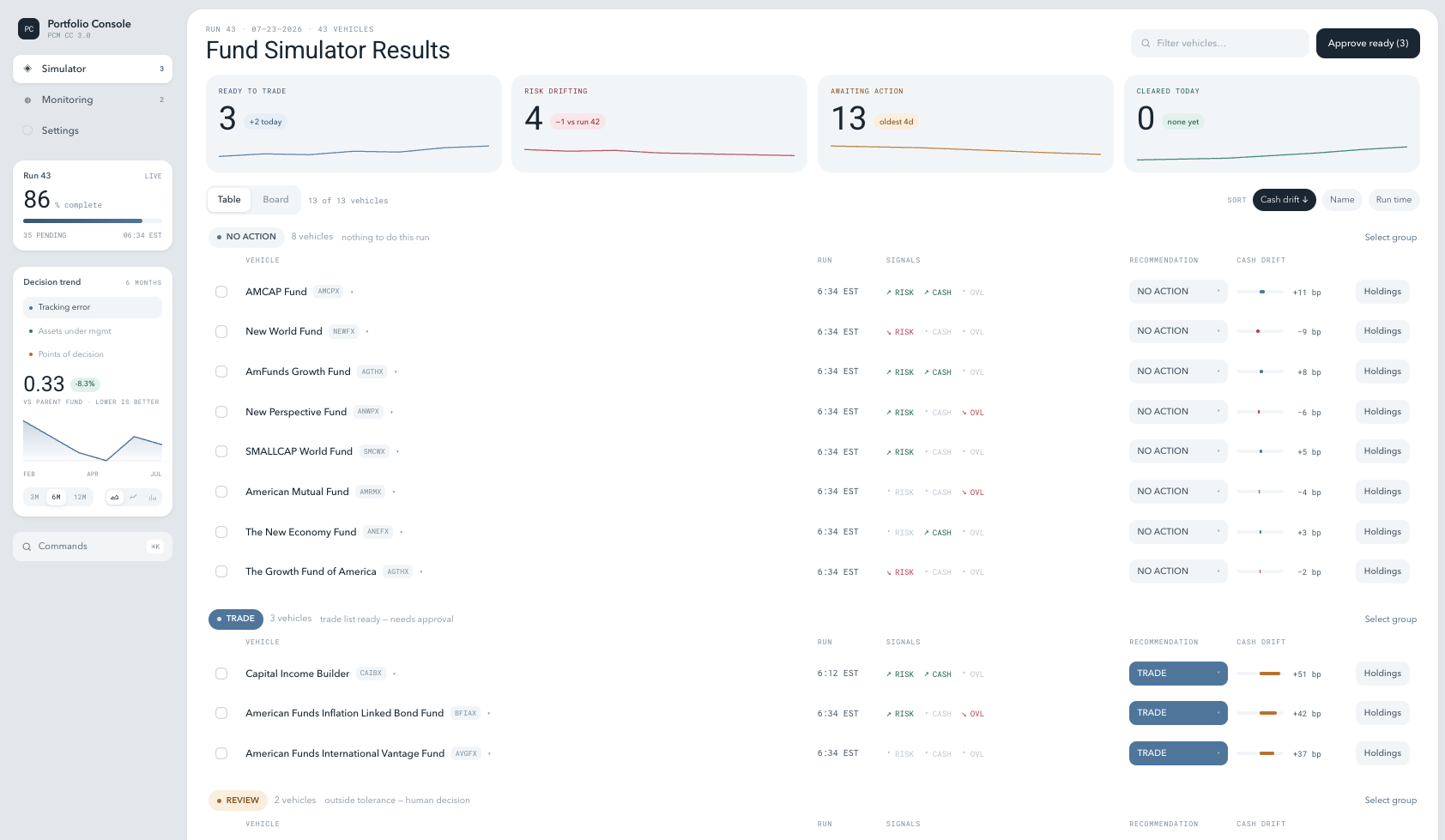Switch trend chart to bar style
Screen dimensions: 1445x840
click(152, 498)
